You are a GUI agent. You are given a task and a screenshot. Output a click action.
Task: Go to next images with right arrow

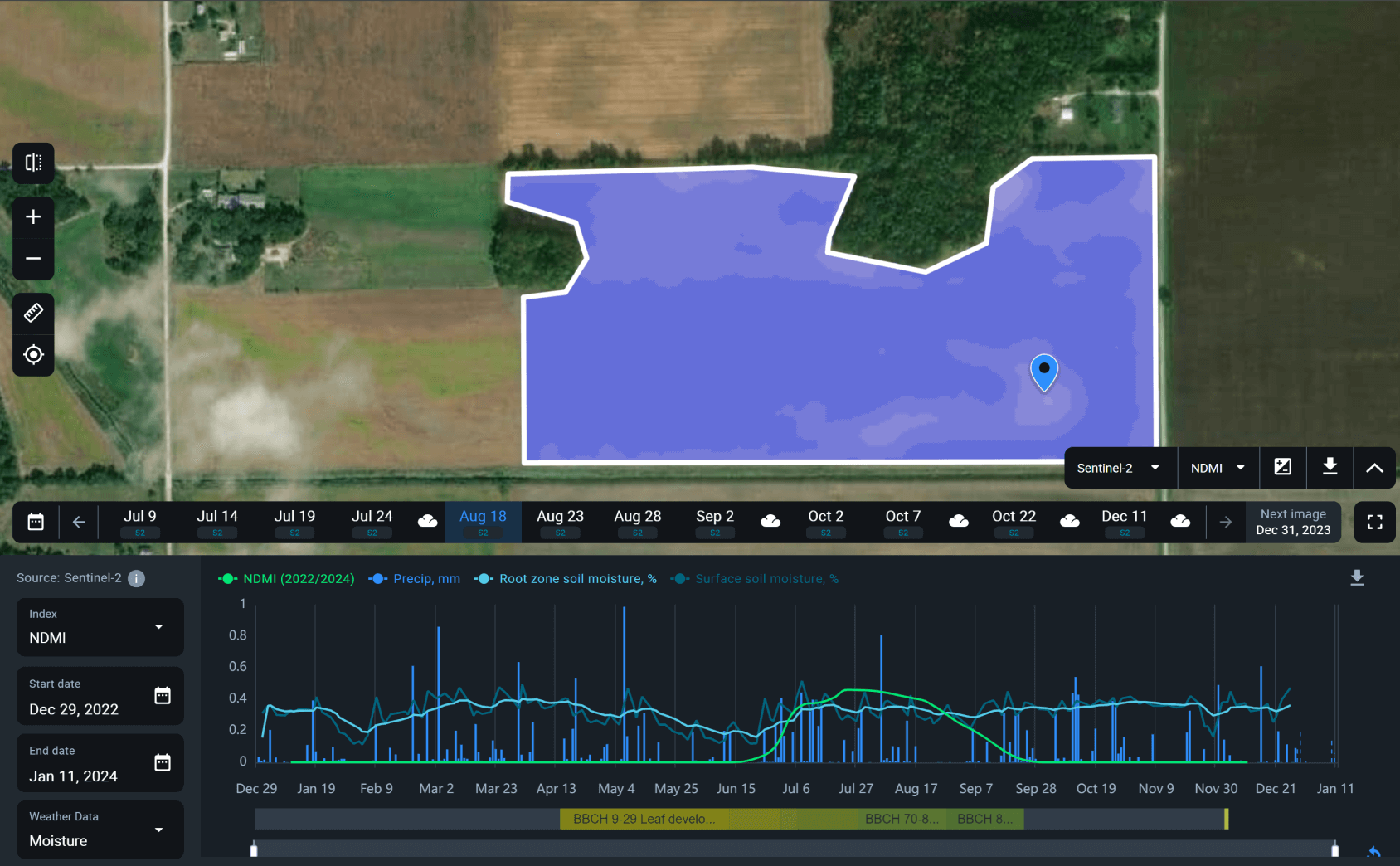(1225, 522)
